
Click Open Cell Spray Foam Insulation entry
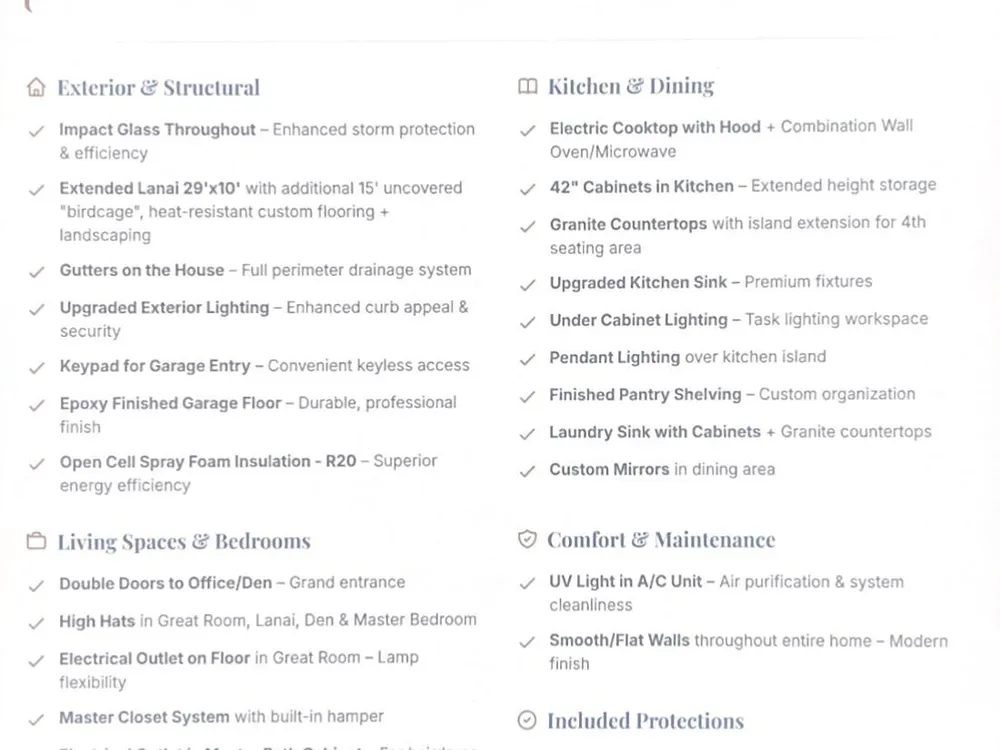[249, 473]
